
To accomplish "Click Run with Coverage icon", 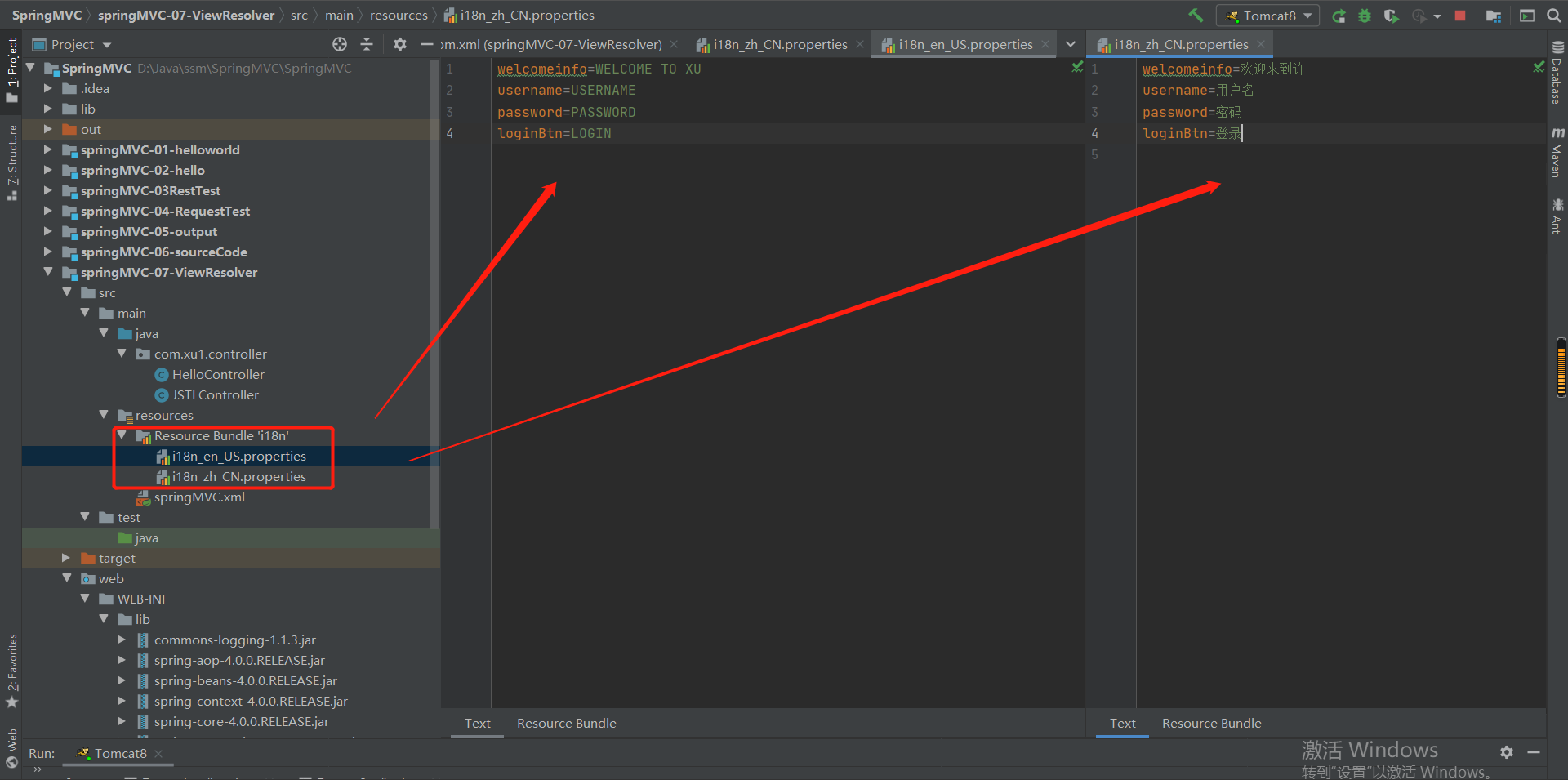I will 1391,16.
